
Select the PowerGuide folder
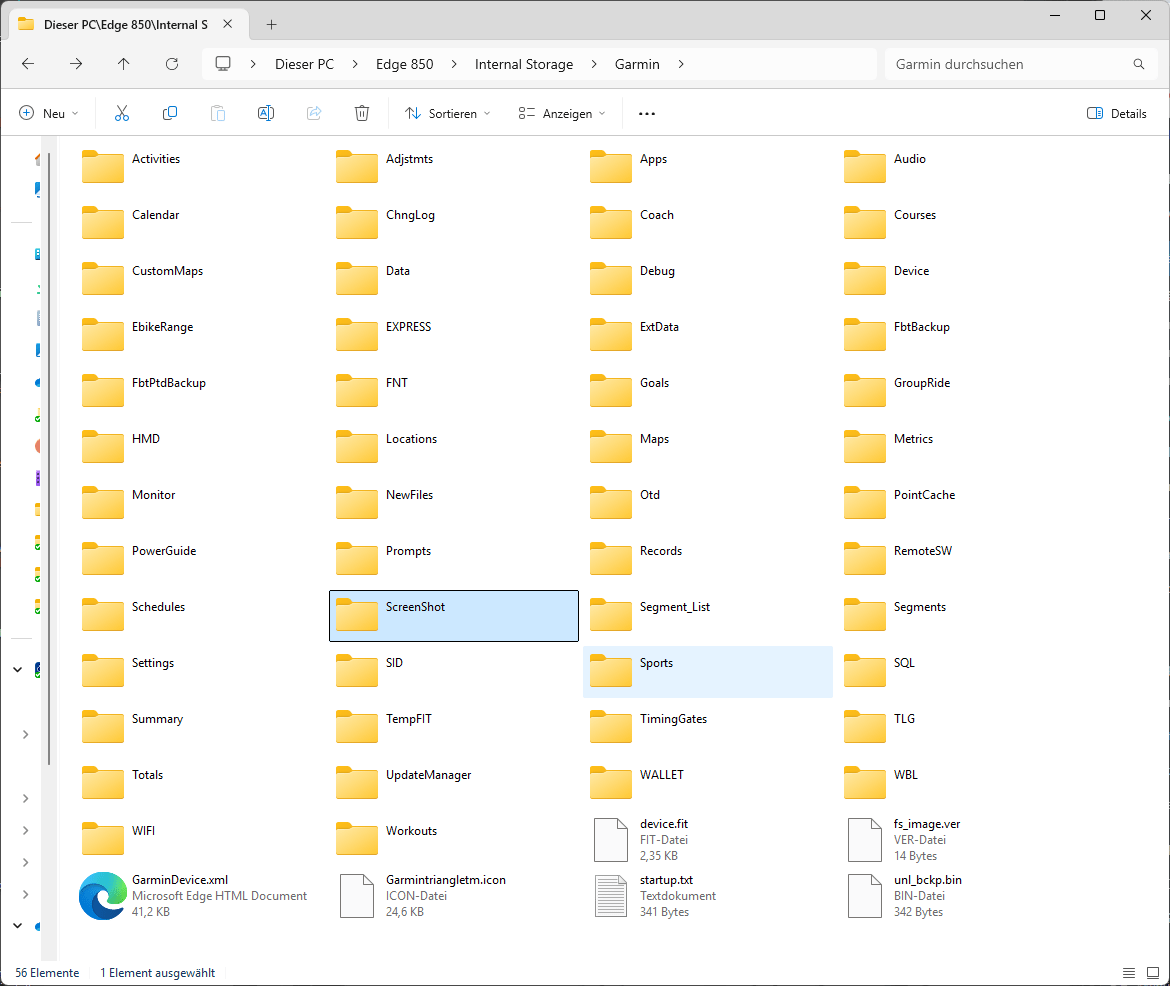199,560
